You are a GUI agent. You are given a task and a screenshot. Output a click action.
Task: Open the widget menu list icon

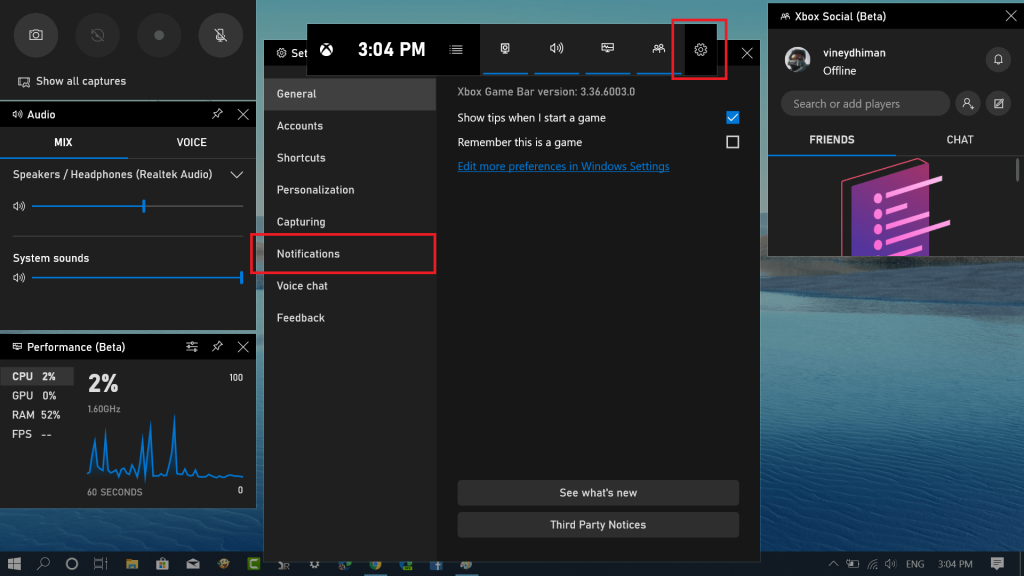click(x=456, y=50)
